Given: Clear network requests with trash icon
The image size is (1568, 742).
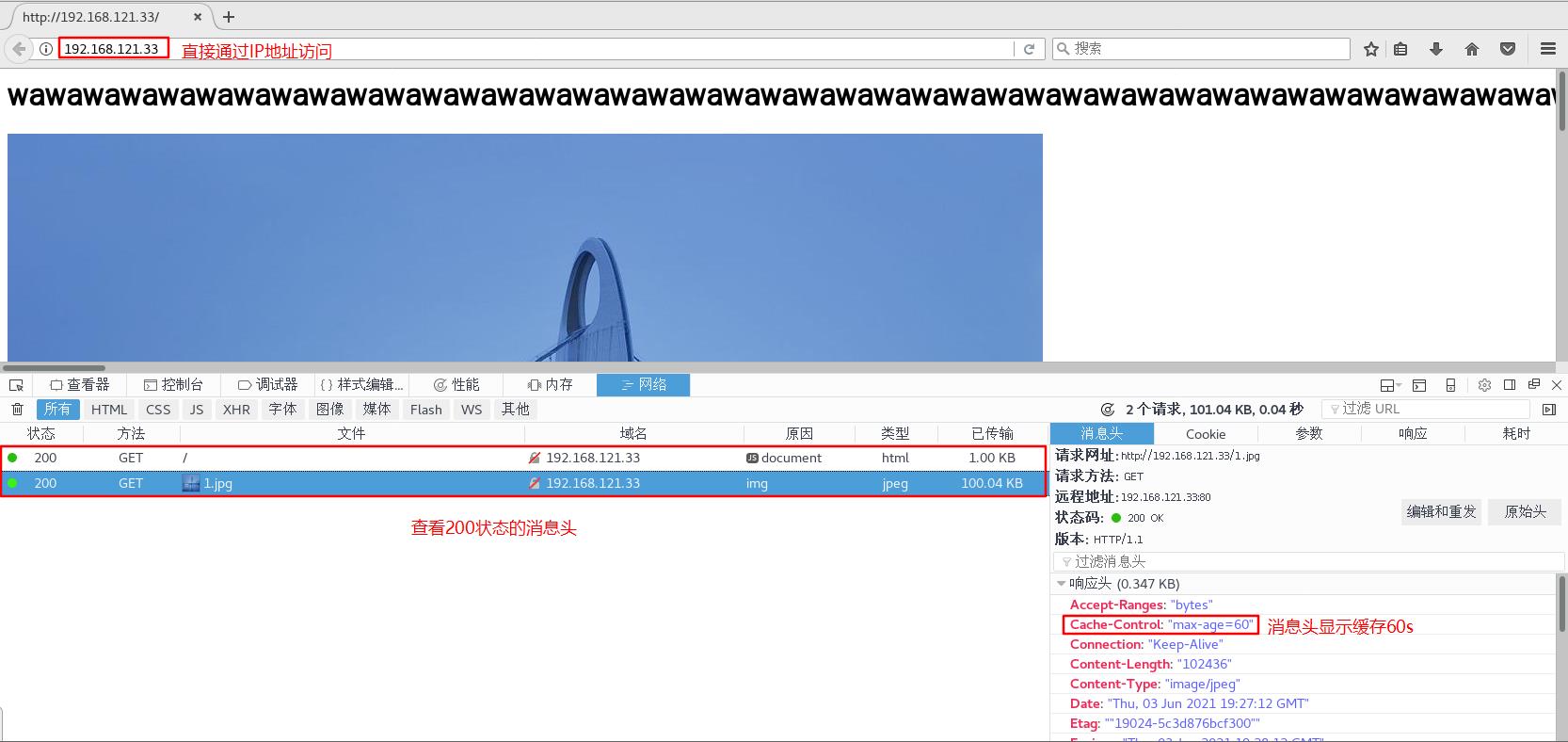Looking at the screenshot, I should (x=17, y=409).
